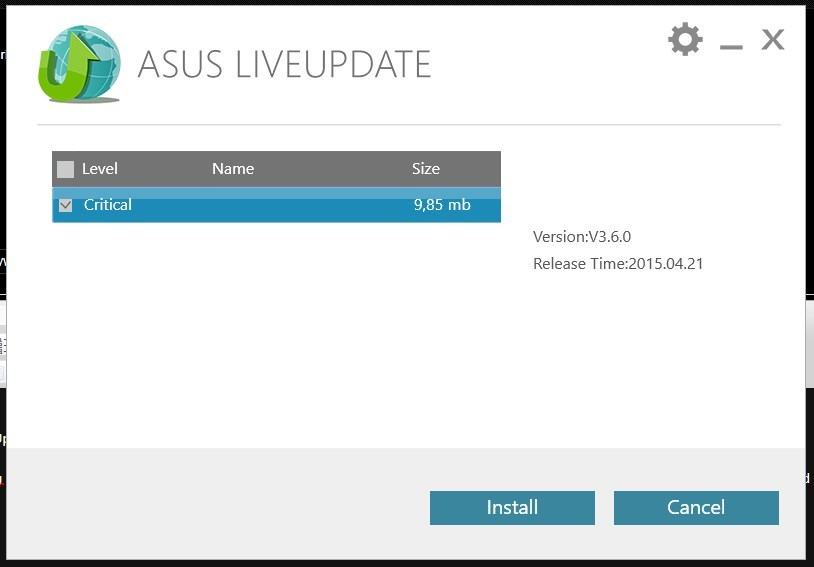This screenshot has width=814, height=567.
Task: Select the Critical update row label
Action: (108, 205)
